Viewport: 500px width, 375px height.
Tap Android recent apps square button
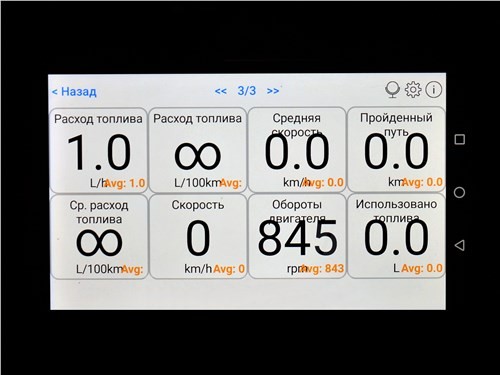point(460,139)
